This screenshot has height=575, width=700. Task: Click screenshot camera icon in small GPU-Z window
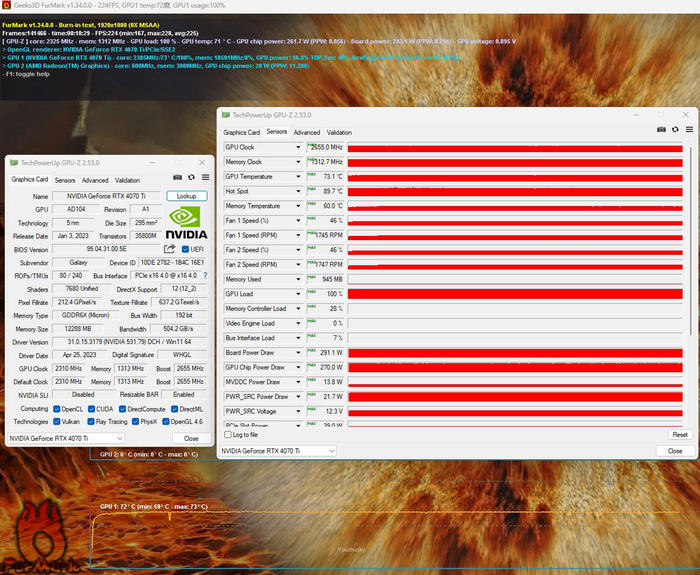(x=177, y=177)
